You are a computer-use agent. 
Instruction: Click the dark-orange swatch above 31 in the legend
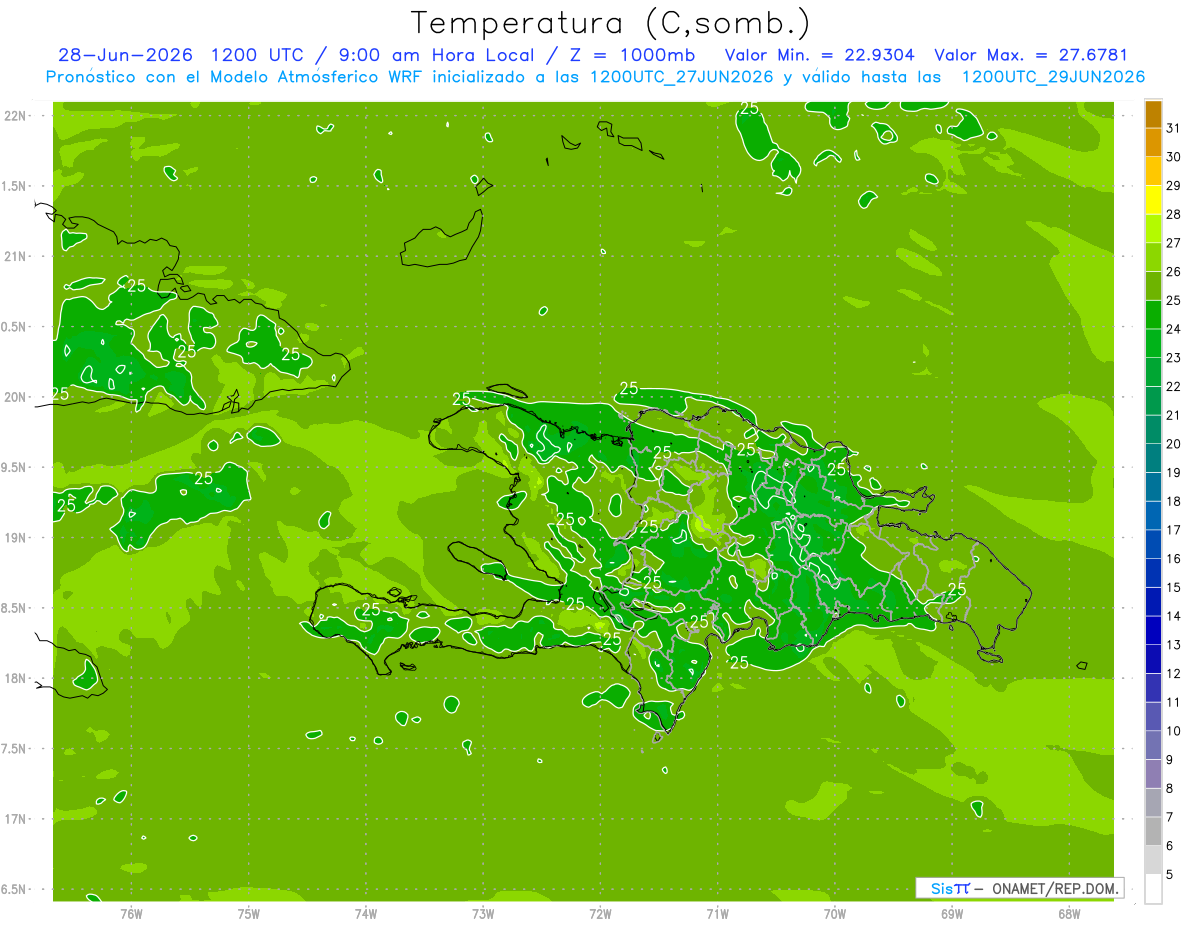1153,115
